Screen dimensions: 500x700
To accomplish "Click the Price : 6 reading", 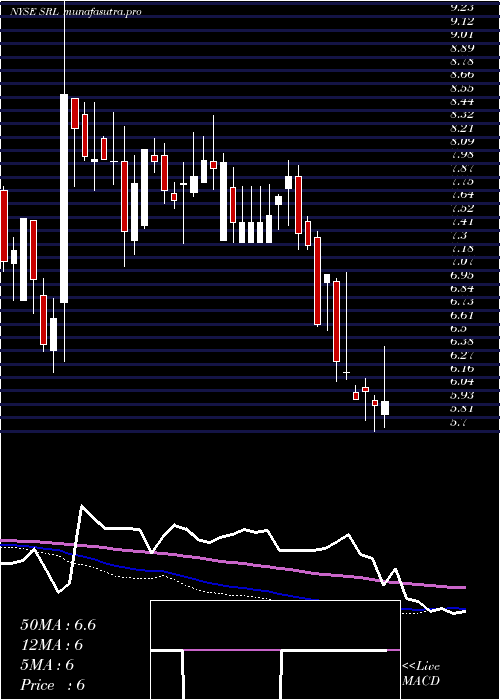I will tap(52, 685).
